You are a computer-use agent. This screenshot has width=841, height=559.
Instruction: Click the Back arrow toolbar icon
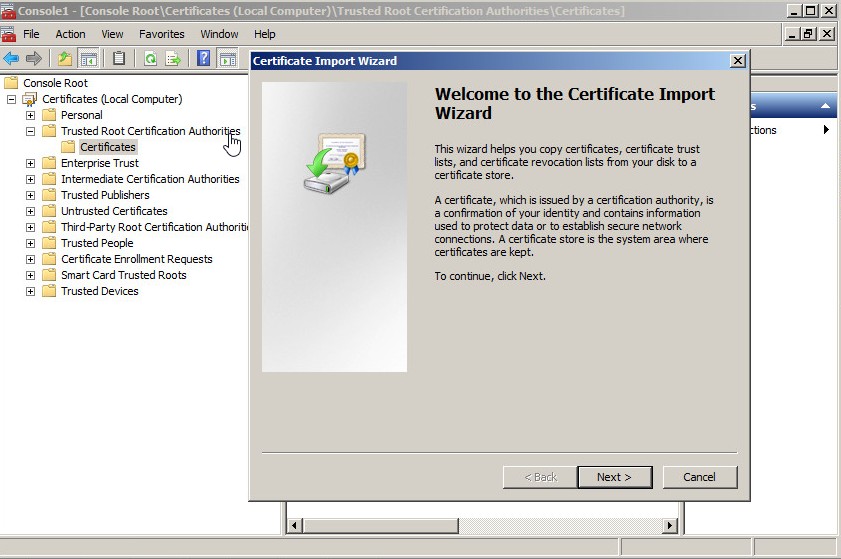[x=11, y=58]
